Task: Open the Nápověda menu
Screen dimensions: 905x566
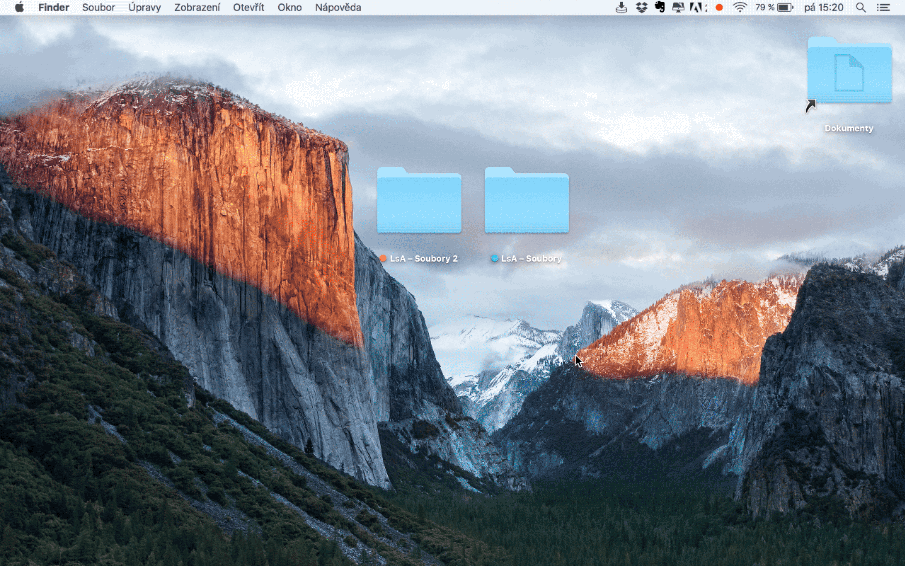Action: pos(338,8)
